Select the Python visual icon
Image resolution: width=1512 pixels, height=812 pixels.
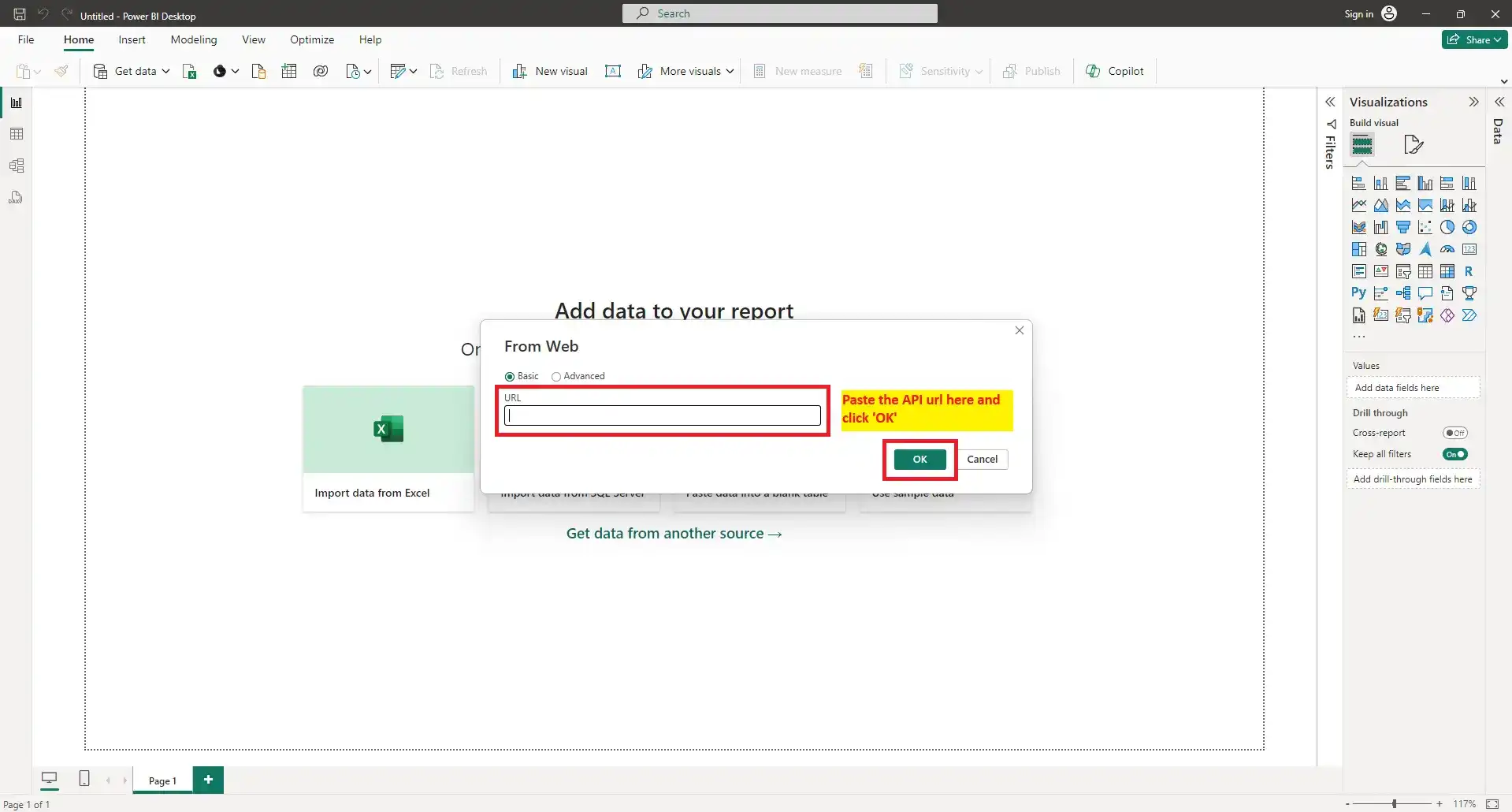point(1359,292)
